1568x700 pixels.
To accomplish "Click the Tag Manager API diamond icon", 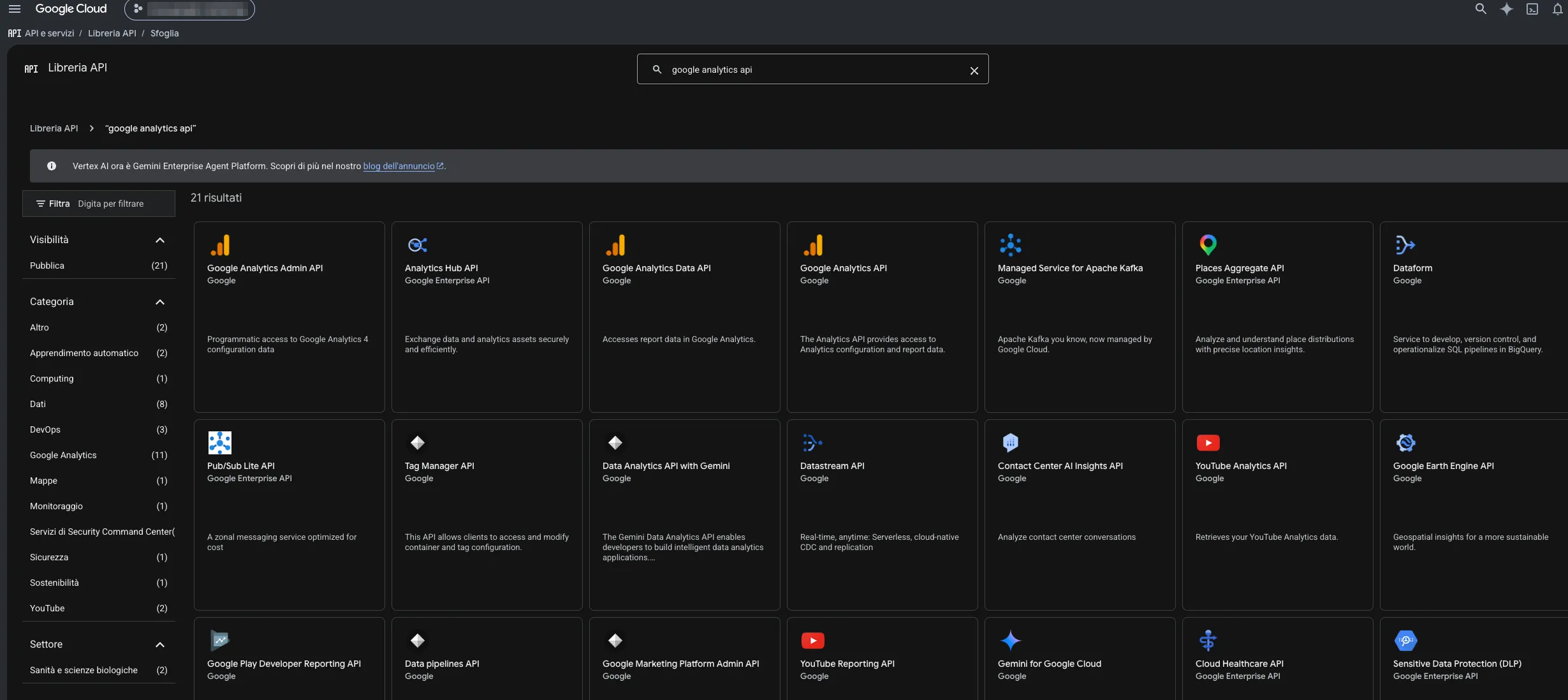I will (418, 443).
